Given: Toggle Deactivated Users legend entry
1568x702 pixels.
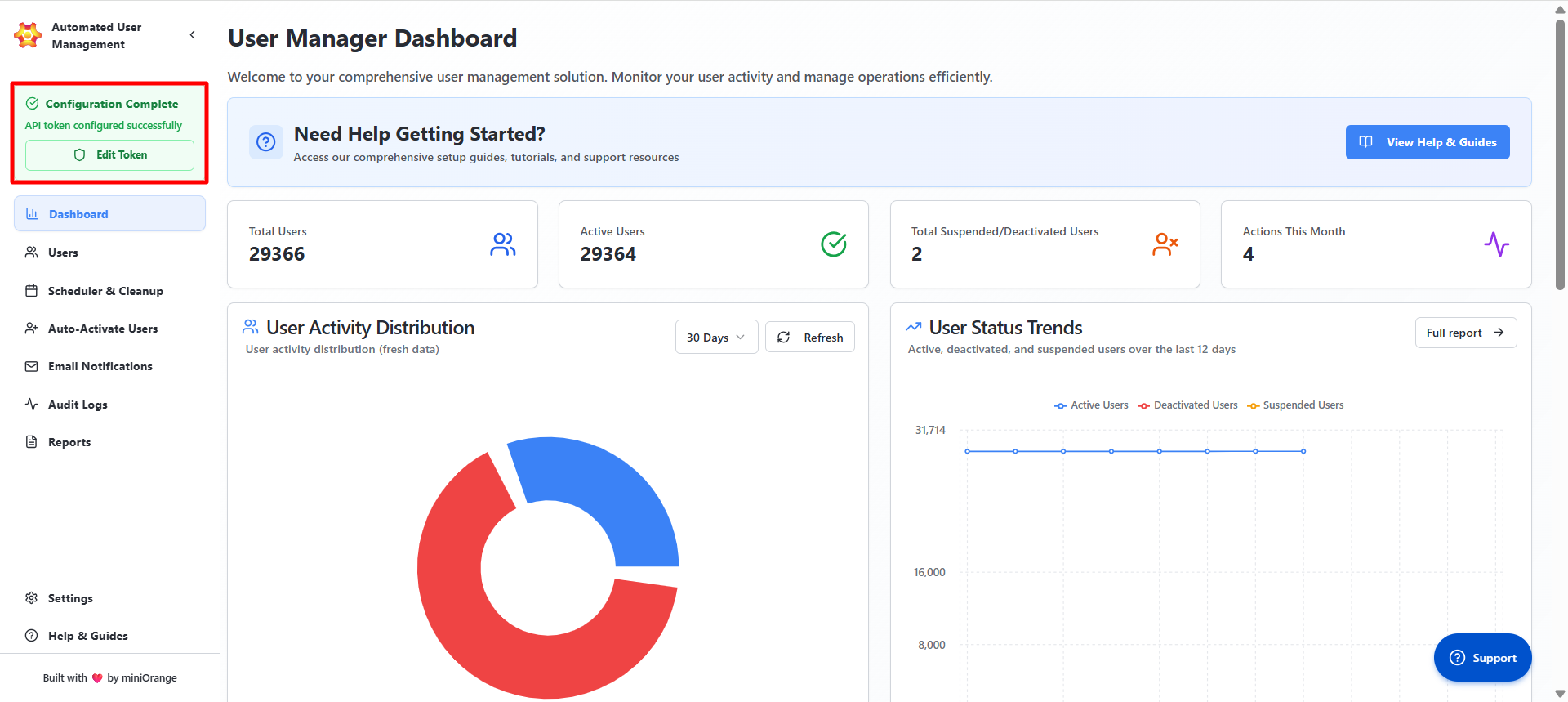Looking at the screenshot, I should click(x=1187, y=405).
